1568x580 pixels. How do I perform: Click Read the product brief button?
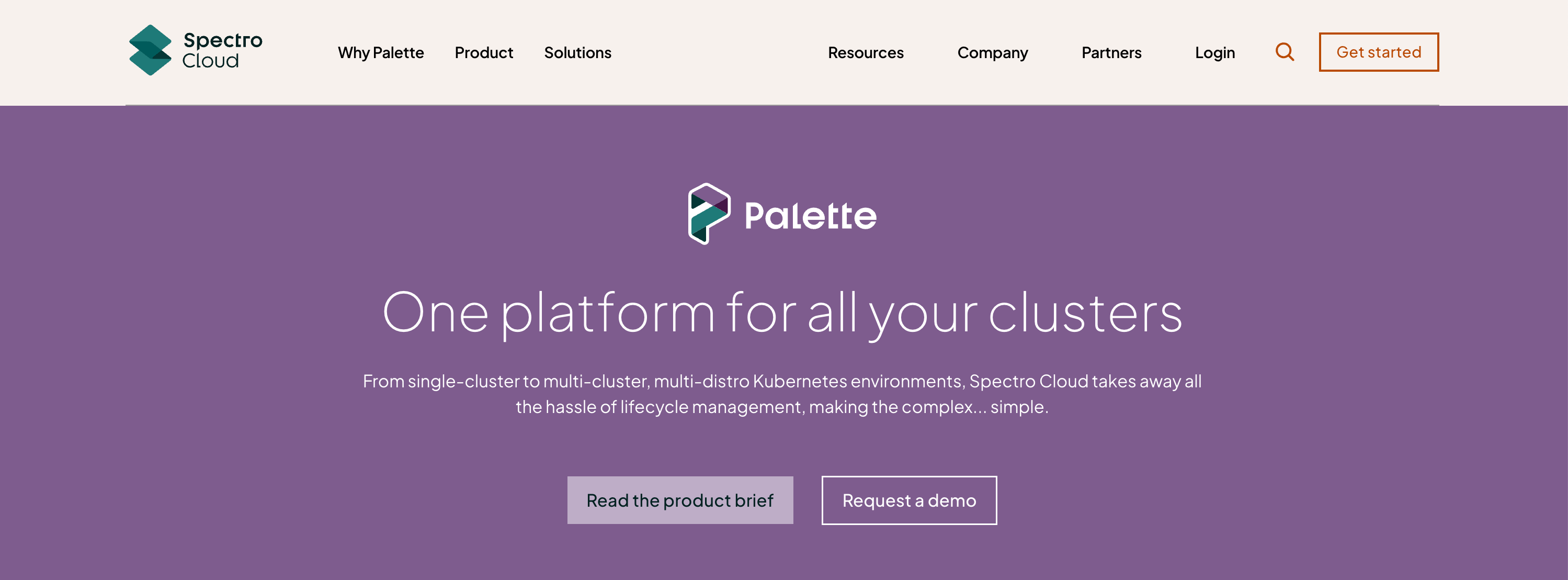pos(680,500)
